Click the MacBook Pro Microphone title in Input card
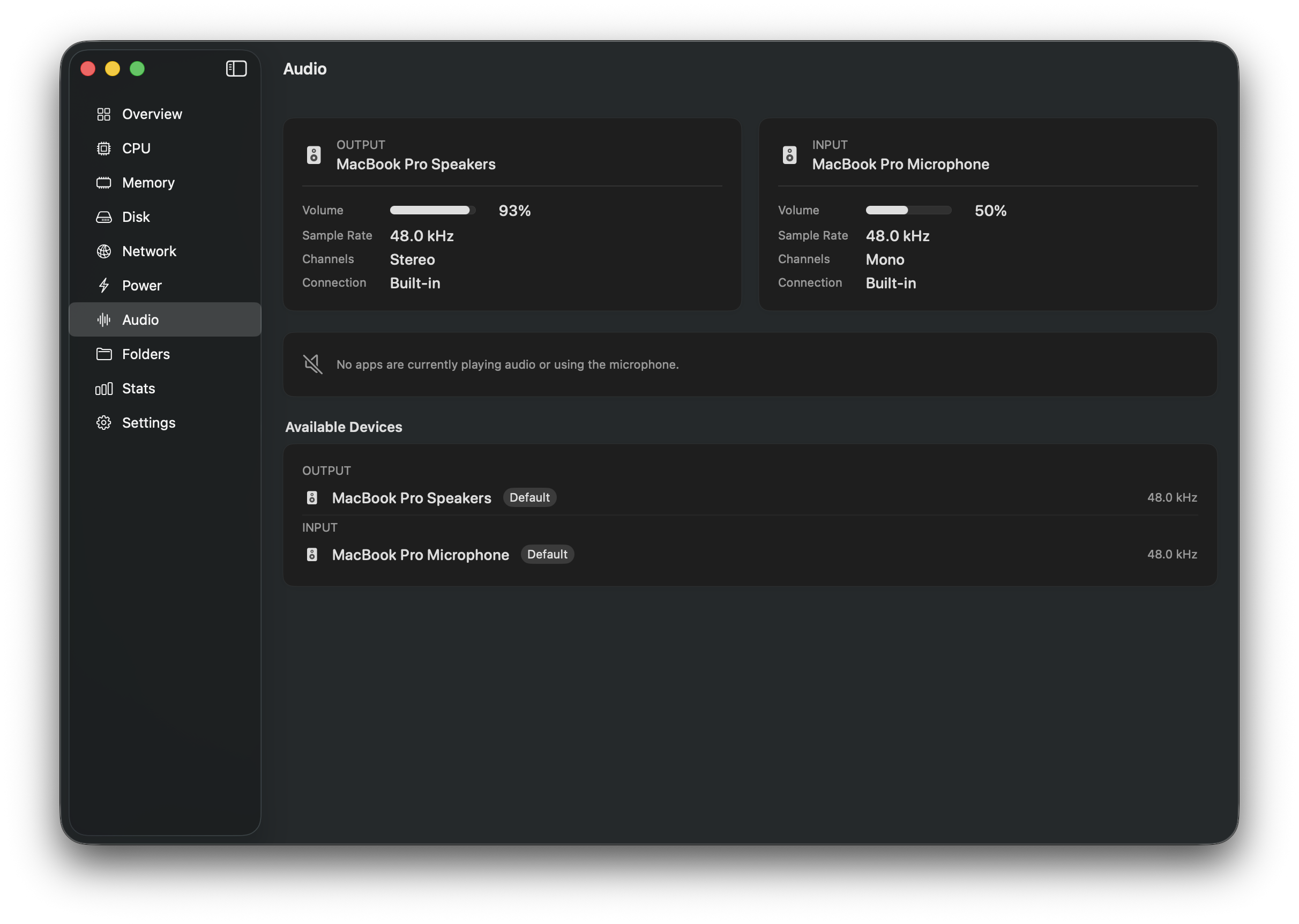The height and width of the screenshot is (924, 1299). (x=900, y=165)
